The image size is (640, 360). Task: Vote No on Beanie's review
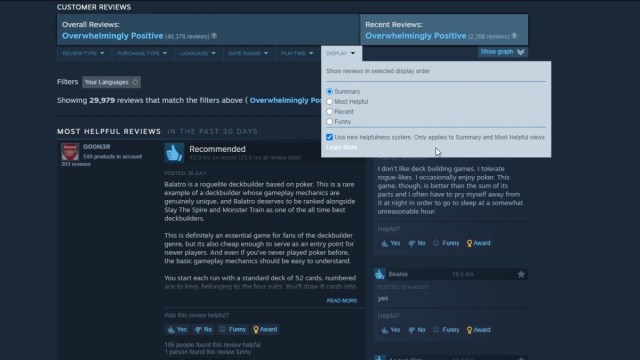(x=417, y=330)
